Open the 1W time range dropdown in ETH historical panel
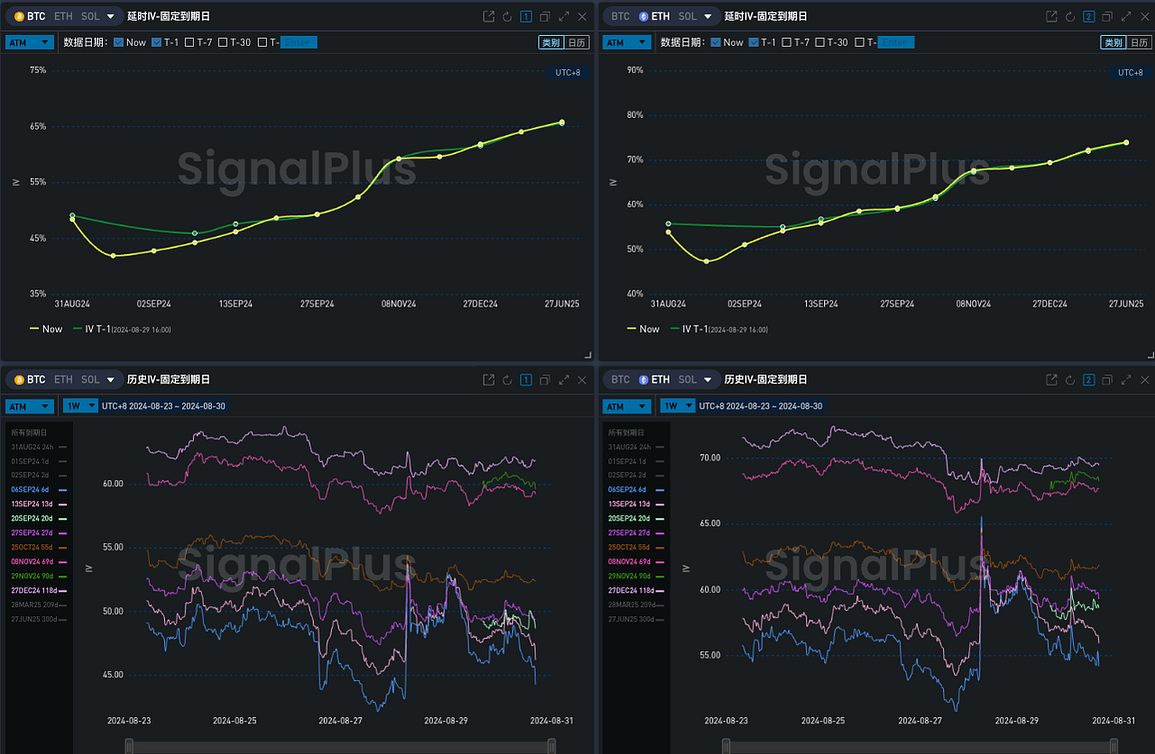Image resolution: width=1155 pixels, height=754 pixels. pyautogui.click(x=677, y=406)
